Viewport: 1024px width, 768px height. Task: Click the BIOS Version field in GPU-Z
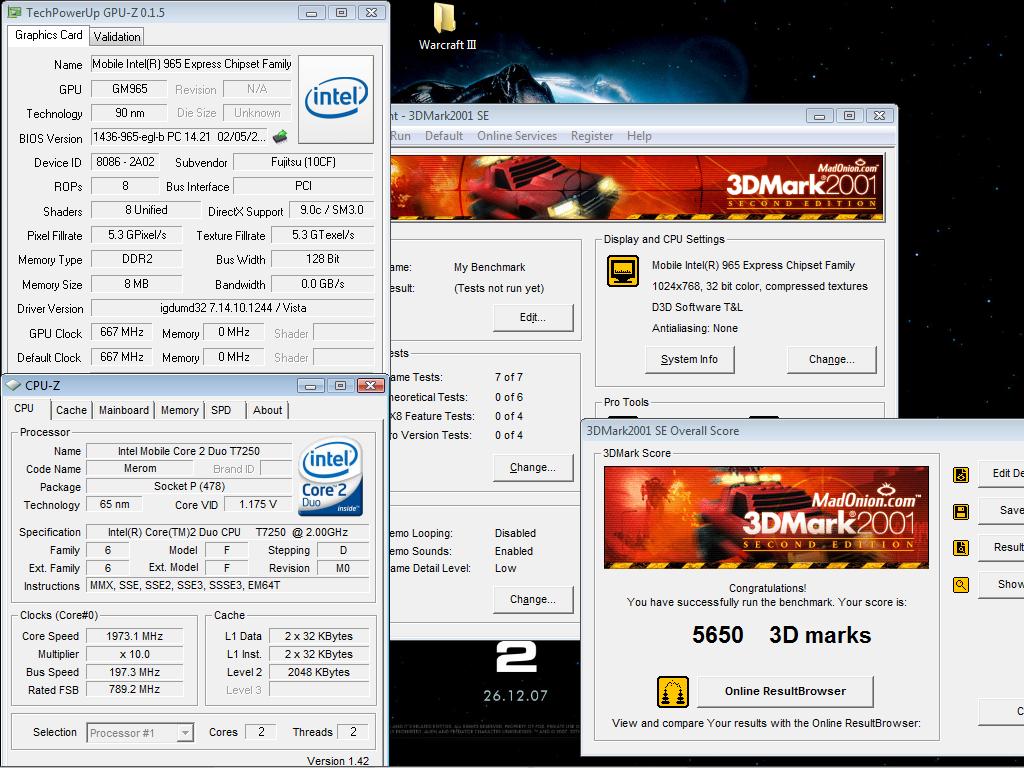click(180, 137)
